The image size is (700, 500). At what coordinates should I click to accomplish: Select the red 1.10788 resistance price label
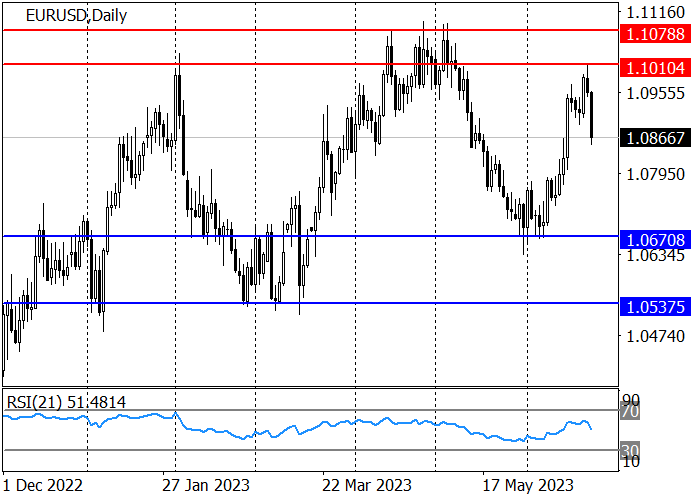(655, 34)
